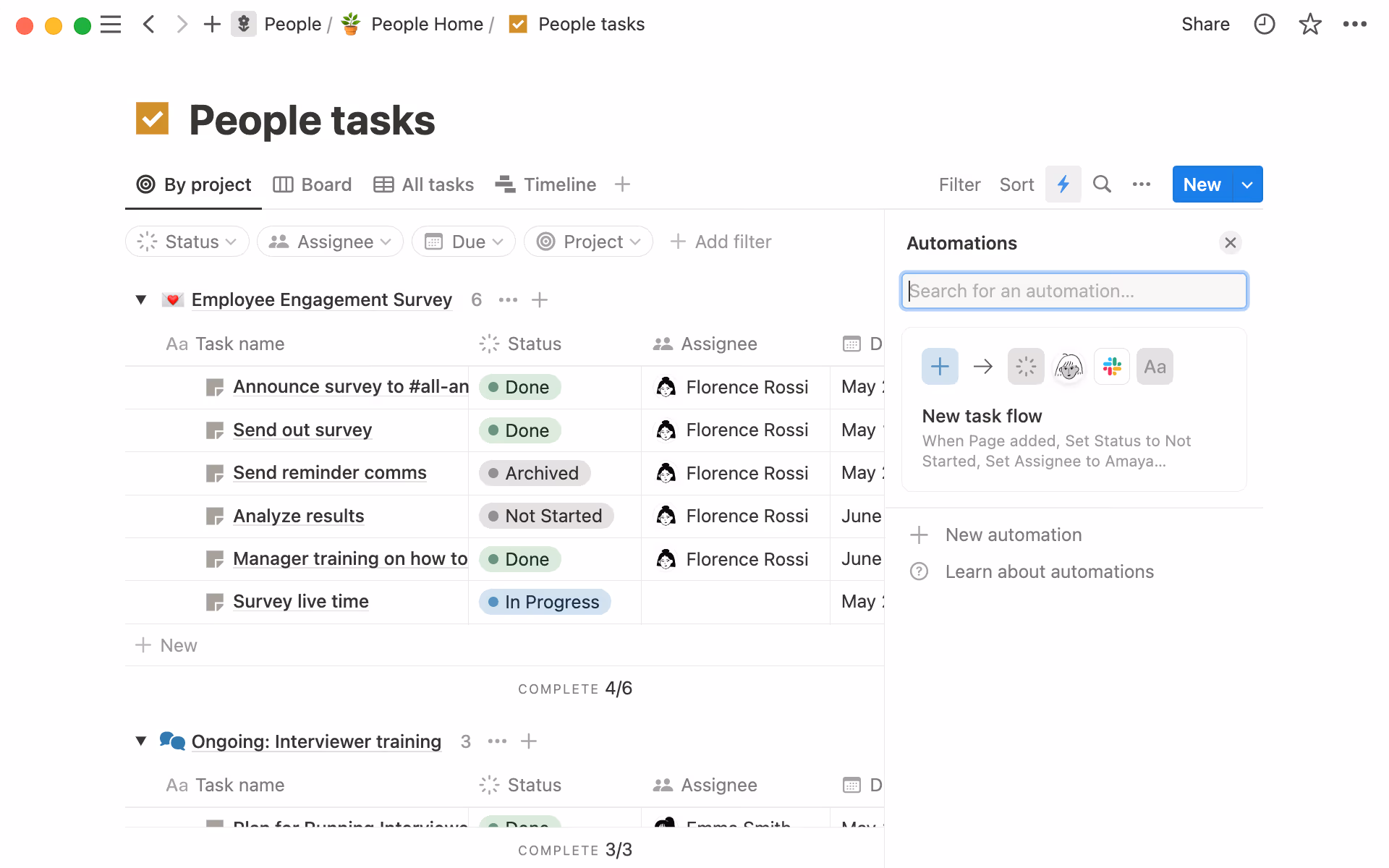Open the page history clock icon
The image size is (1389, 868).
(x=1264, y=24)
